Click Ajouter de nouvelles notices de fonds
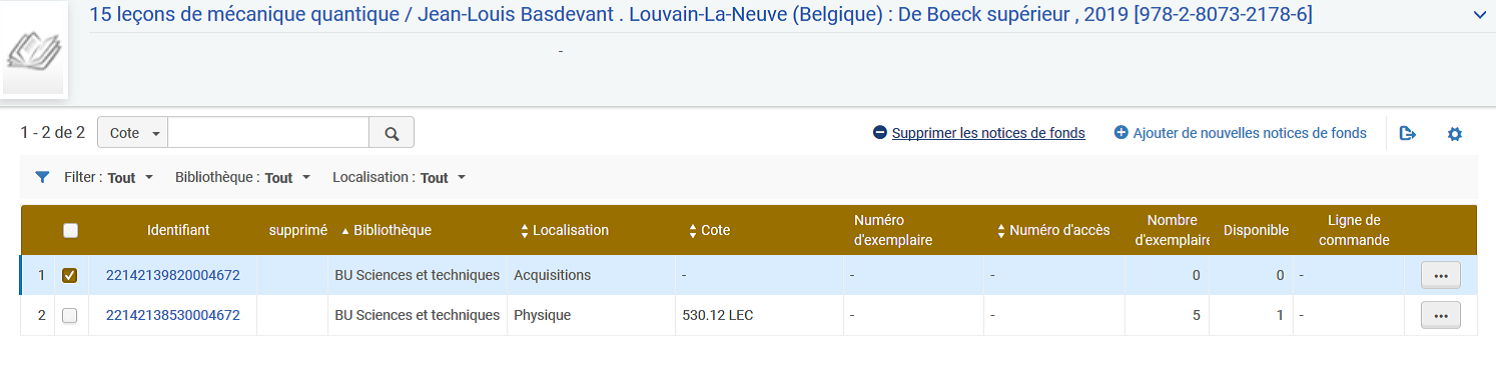 tap(1241, 133)
